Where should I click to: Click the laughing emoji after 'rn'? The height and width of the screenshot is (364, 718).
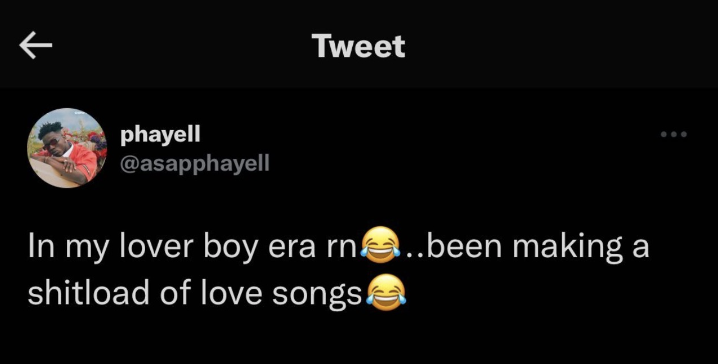[x=381, y=245]
